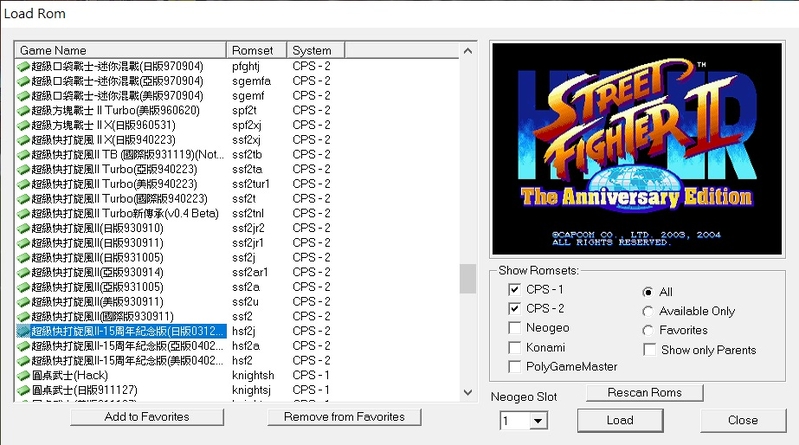This screenshot has width=799, height=445.
Task: Click the green icon beside ssf2tb row
Action: [23, 155]
